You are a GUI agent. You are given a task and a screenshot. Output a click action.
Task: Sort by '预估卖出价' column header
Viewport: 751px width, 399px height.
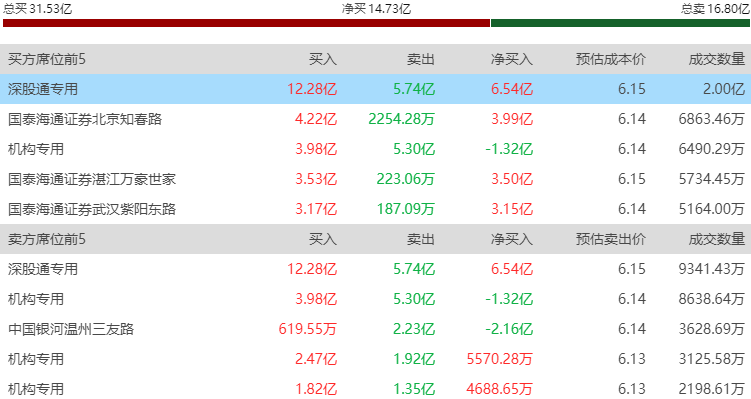611,239
